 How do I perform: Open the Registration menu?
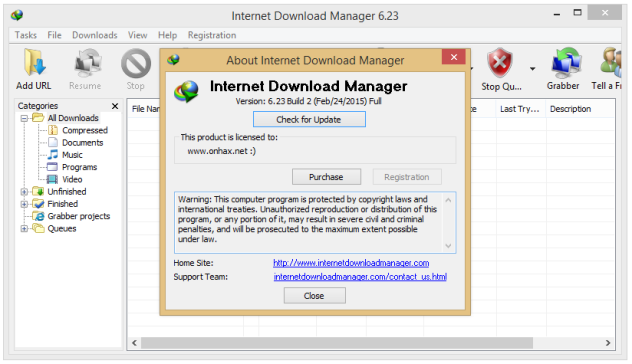point(212,35)
